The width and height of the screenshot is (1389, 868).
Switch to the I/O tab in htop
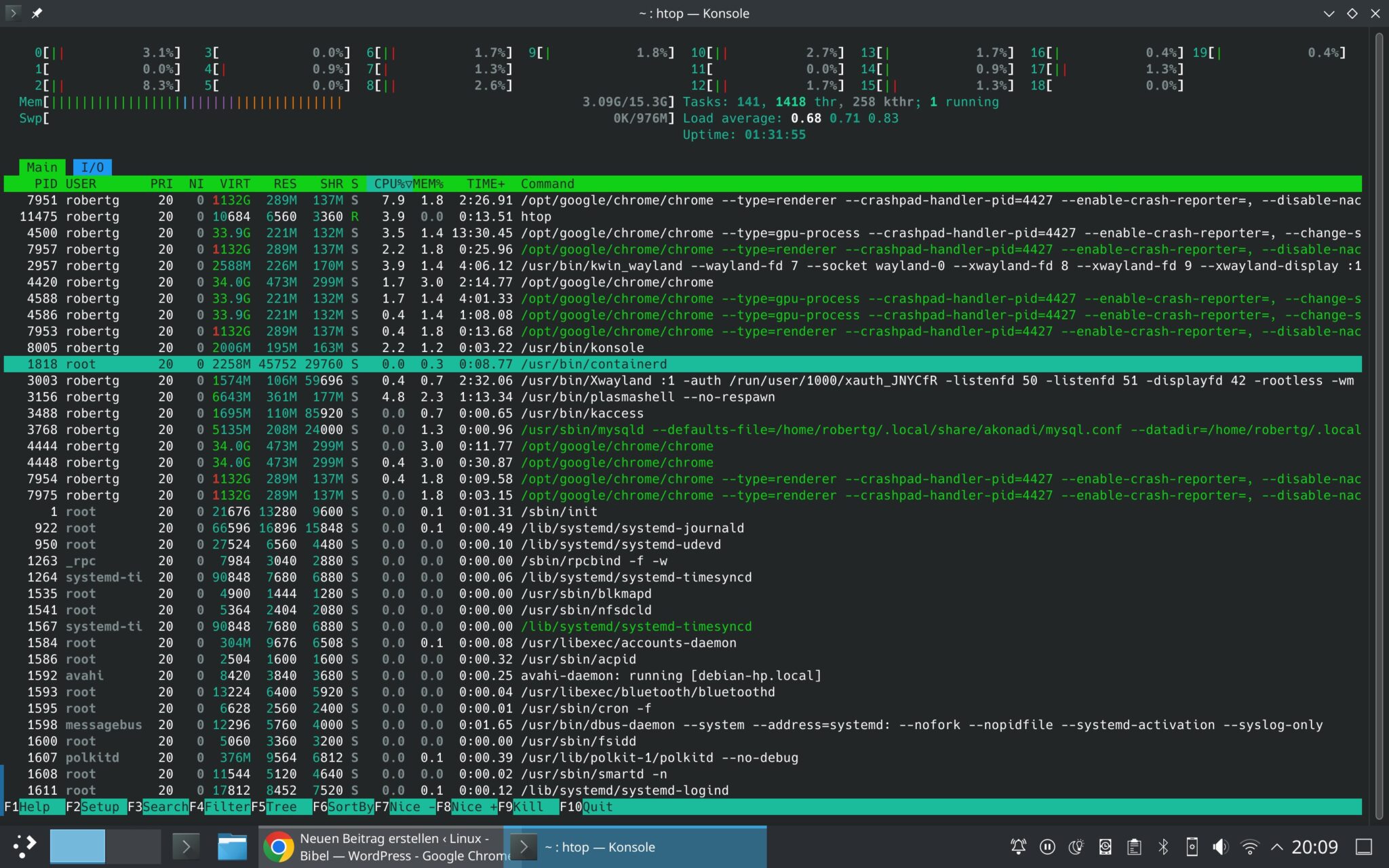93,167
